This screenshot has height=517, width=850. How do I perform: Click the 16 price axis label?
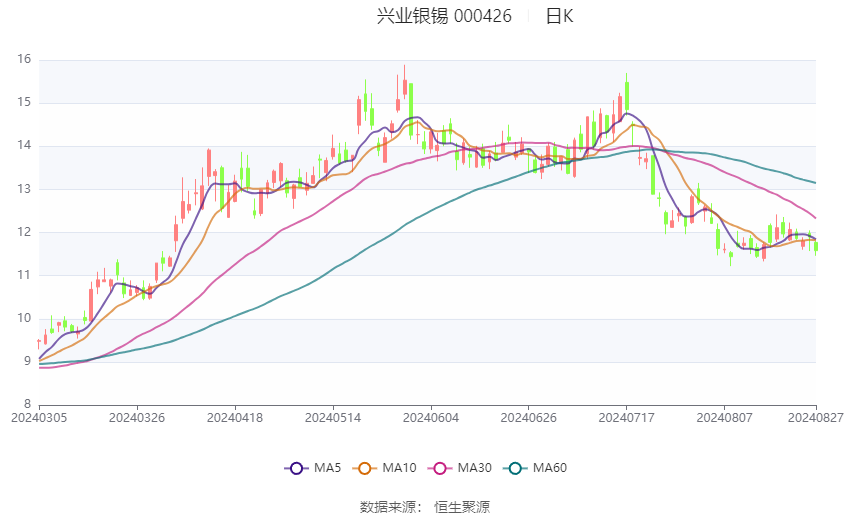click(24, 59)
